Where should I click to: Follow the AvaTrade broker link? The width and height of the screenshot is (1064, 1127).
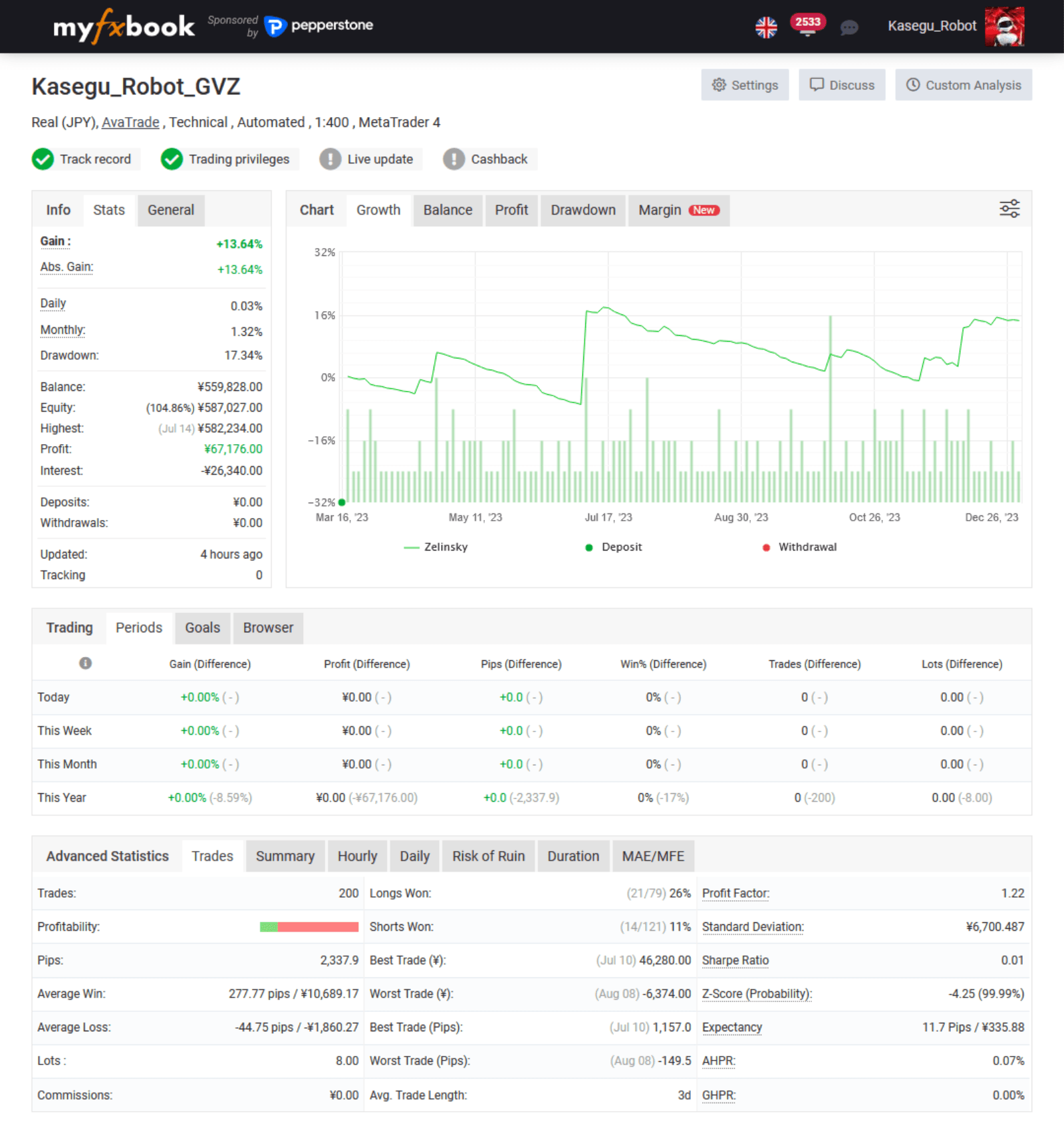click(130, 122)
